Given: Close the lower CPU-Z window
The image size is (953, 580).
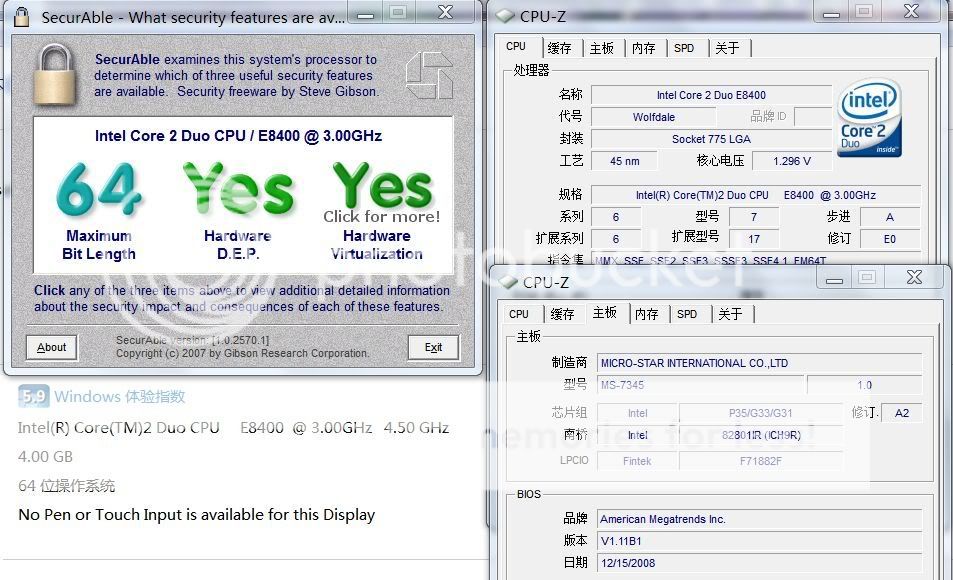Looking at the screenshot, I should point(915,278).
